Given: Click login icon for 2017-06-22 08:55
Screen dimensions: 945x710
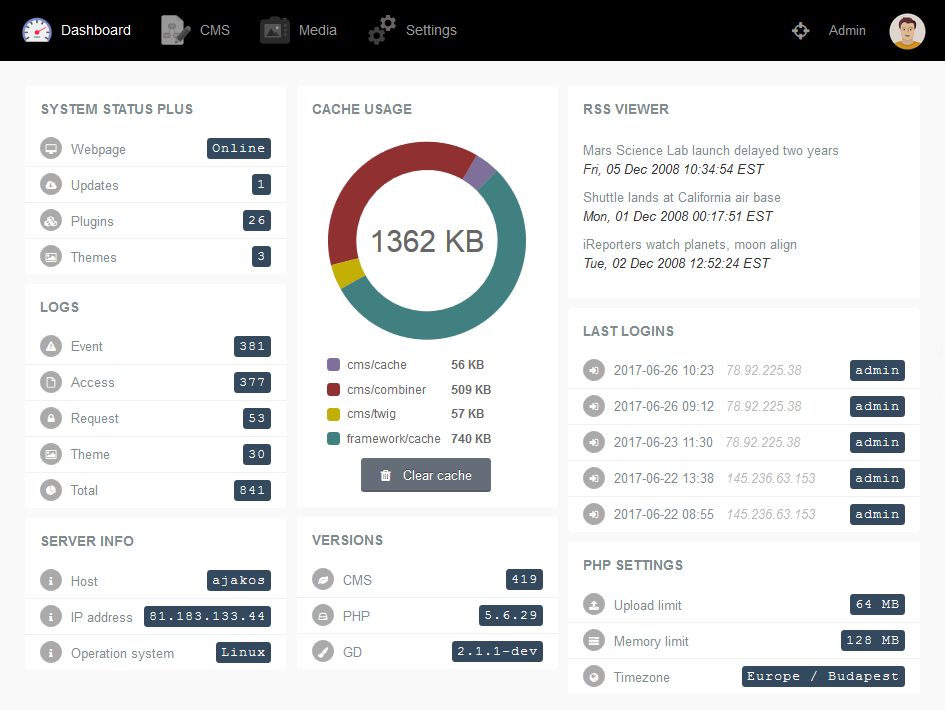Looking at the screenshot, I should click(x=594, y=514).
